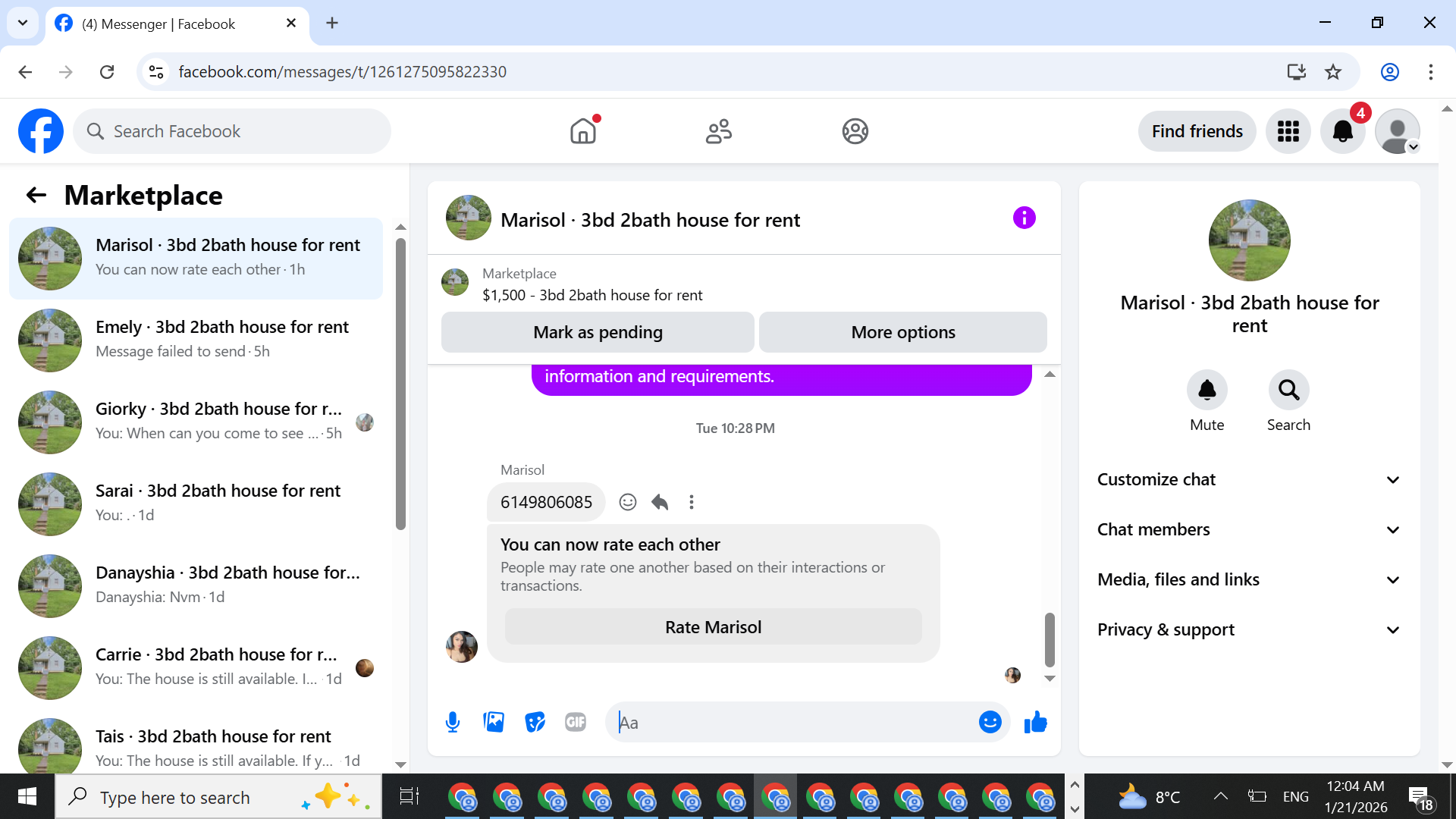Install app icon in address bar

pyautogui.click(x=1297, y=72)
